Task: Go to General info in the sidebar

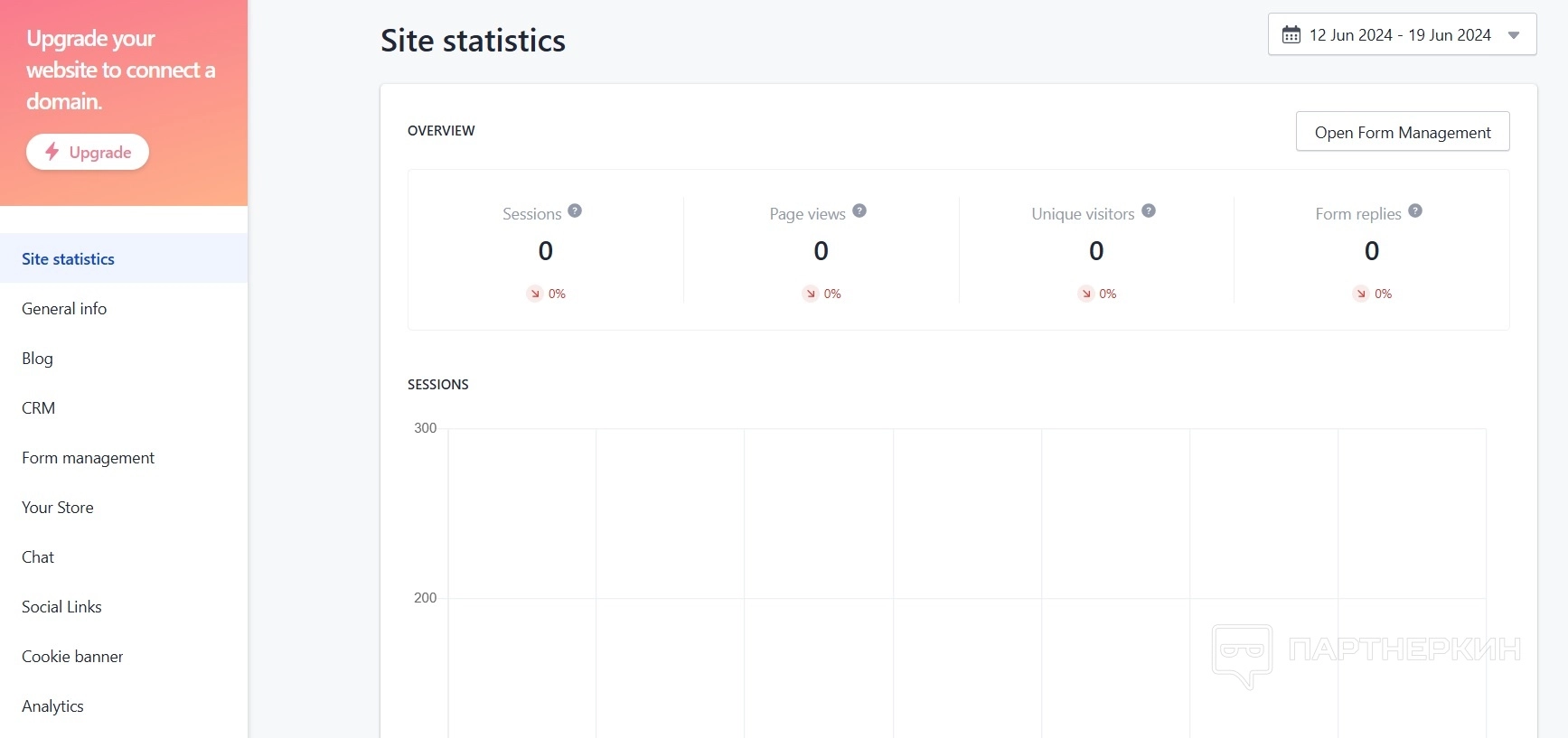Action: tap(64, 309)
